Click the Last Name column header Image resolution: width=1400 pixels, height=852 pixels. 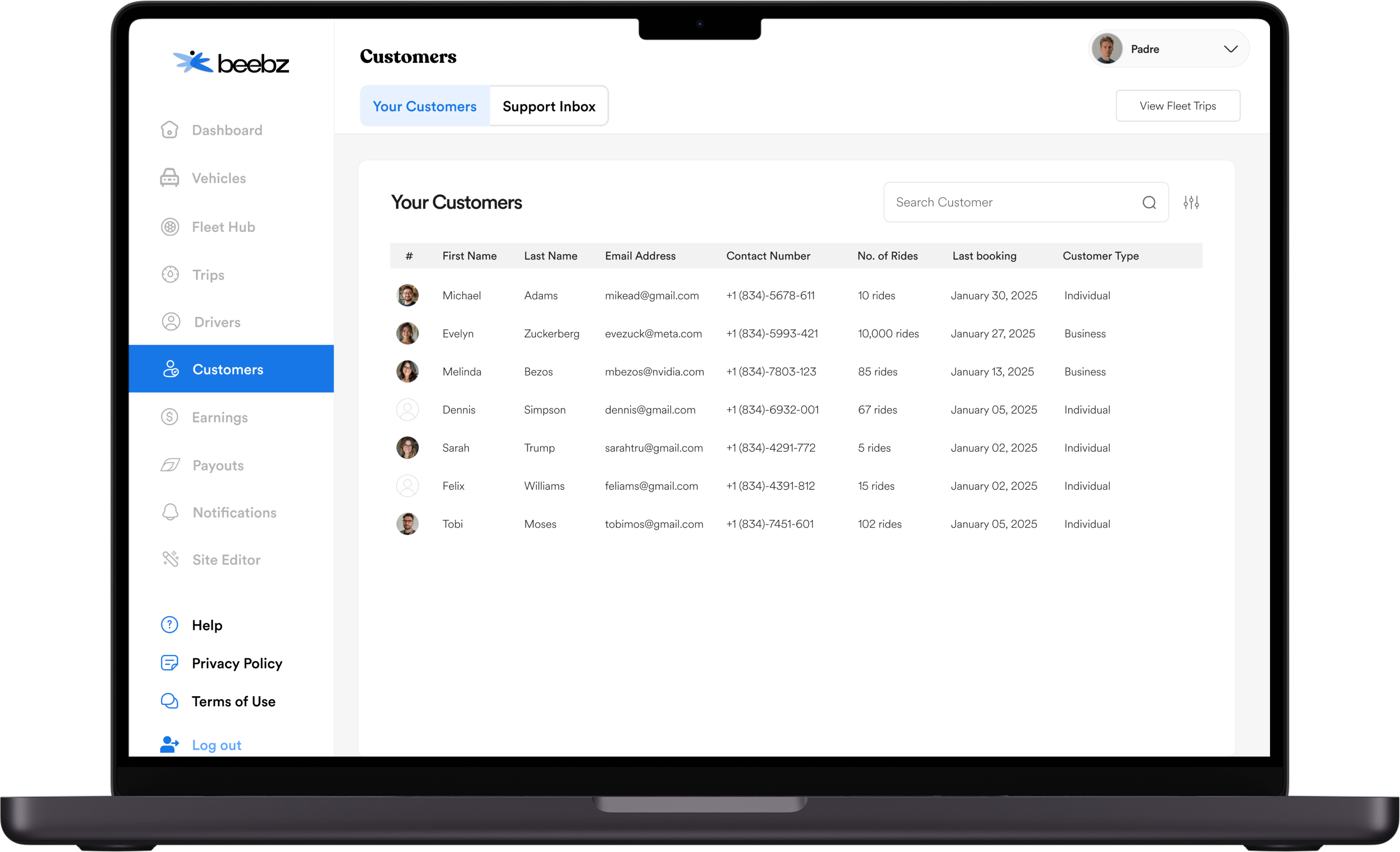pyautogui.click(x=551, y=256)
